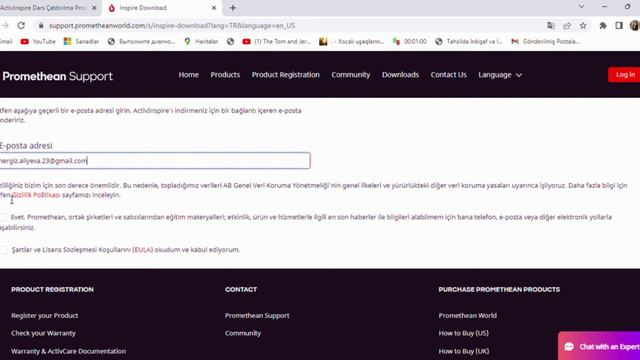This screenshot has height=360, width=640.
Task: Expand the Language dropdown
Action: point(500,75)
